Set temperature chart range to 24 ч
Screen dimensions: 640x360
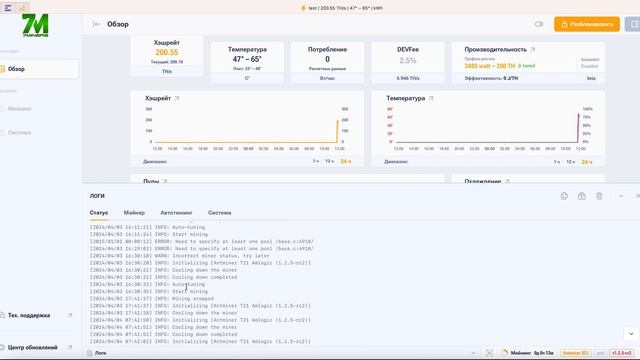(x=587, y=162)
